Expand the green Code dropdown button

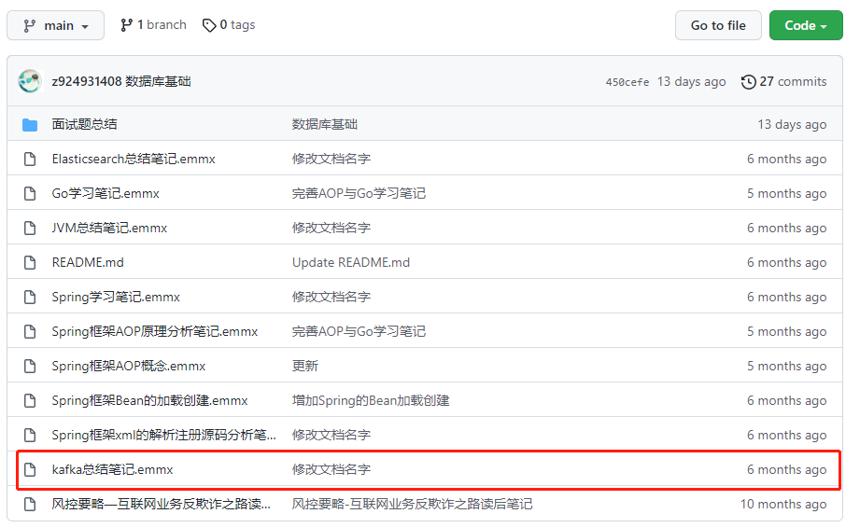(x=805, y=26)
